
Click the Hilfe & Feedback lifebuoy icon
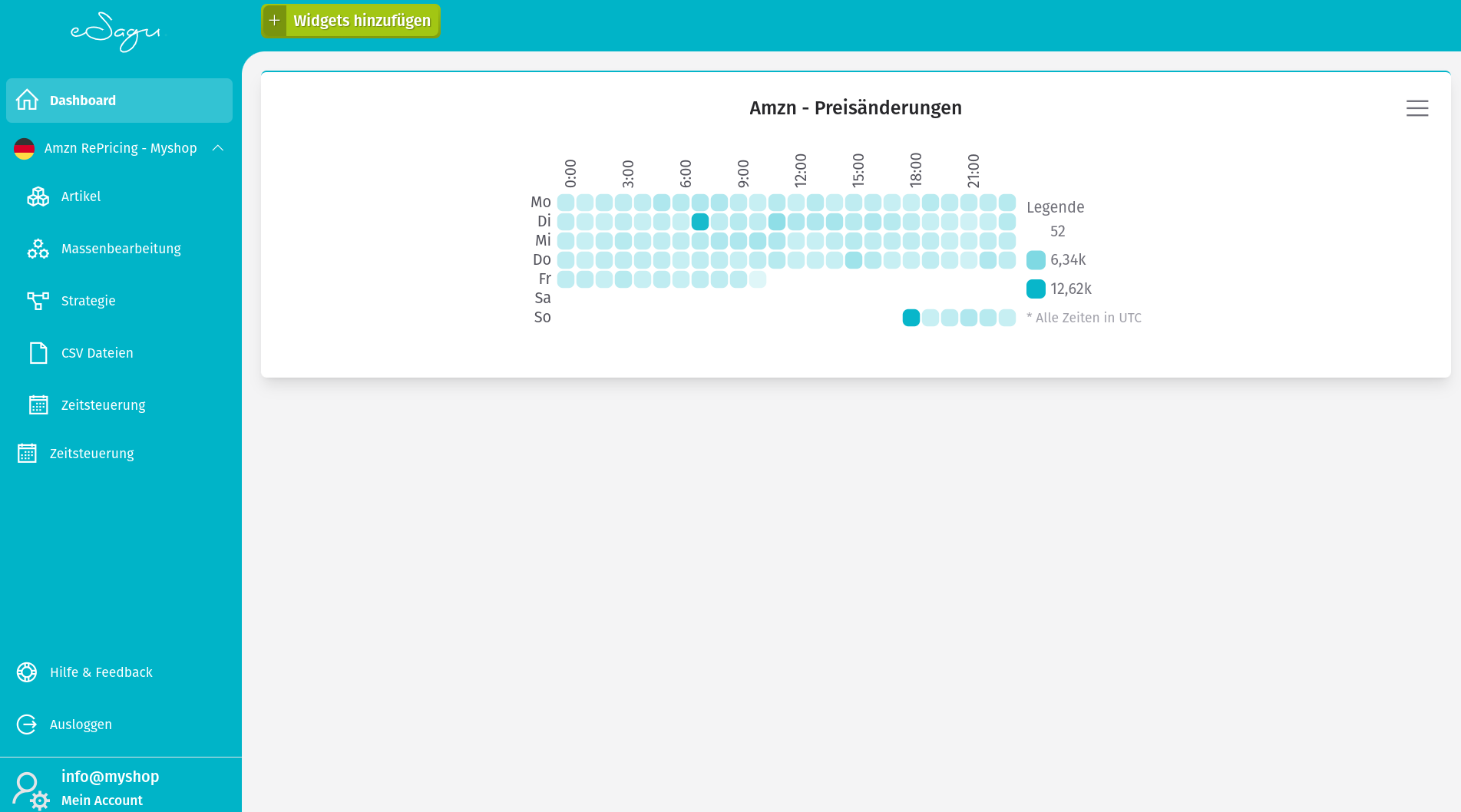(27, 672)
